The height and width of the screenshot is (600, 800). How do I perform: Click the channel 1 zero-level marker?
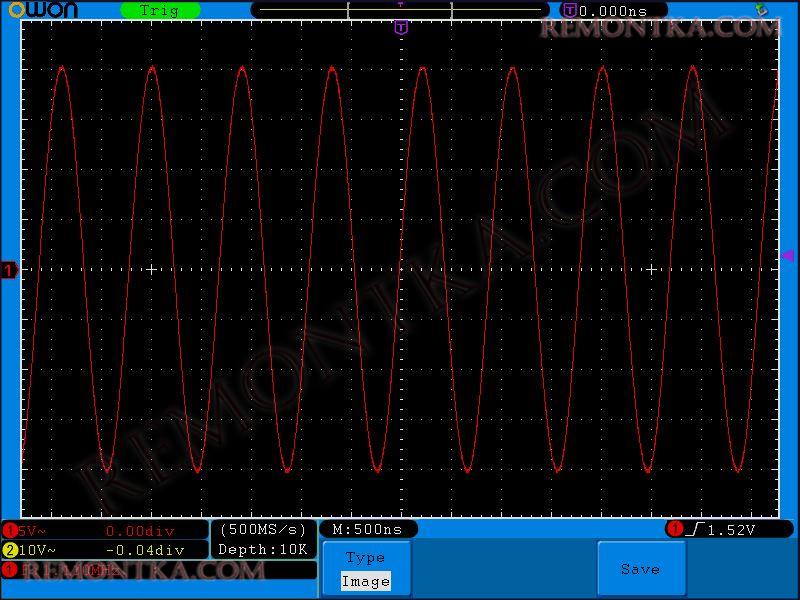[x=10, y=270]
